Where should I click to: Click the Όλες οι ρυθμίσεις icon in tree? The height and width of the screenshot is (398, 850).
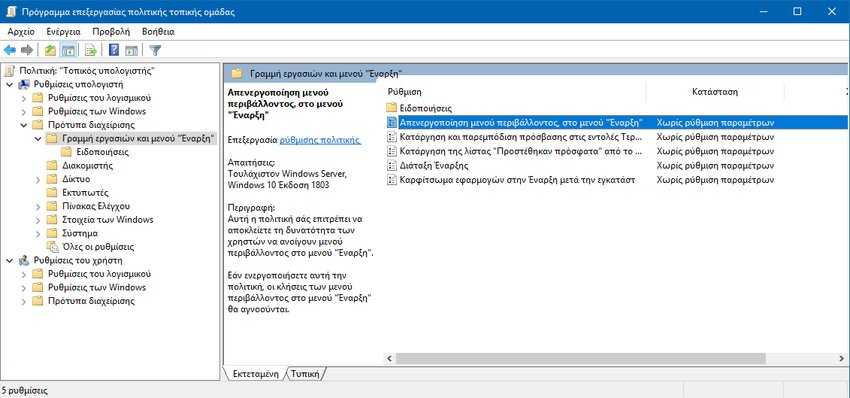pyautogui.click(x=53, y=247)
